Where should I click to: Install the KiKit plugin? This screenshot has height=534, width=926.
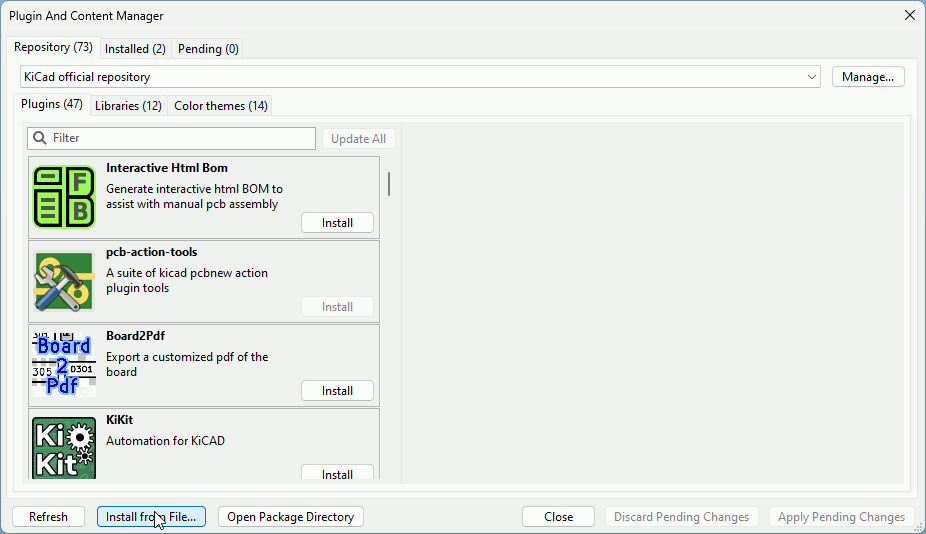click(337, 474)
